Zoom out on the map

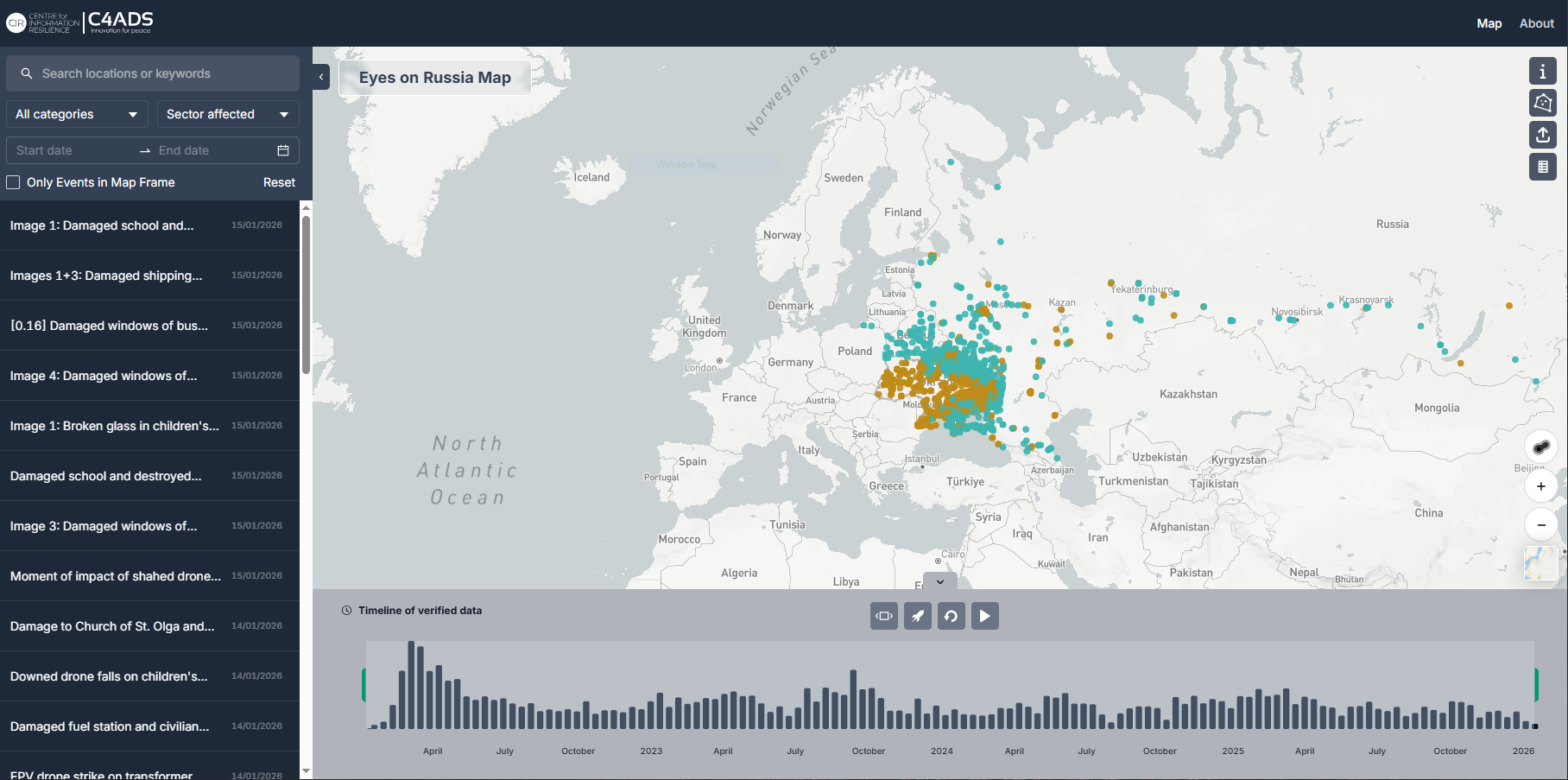tap(1540, 524)
